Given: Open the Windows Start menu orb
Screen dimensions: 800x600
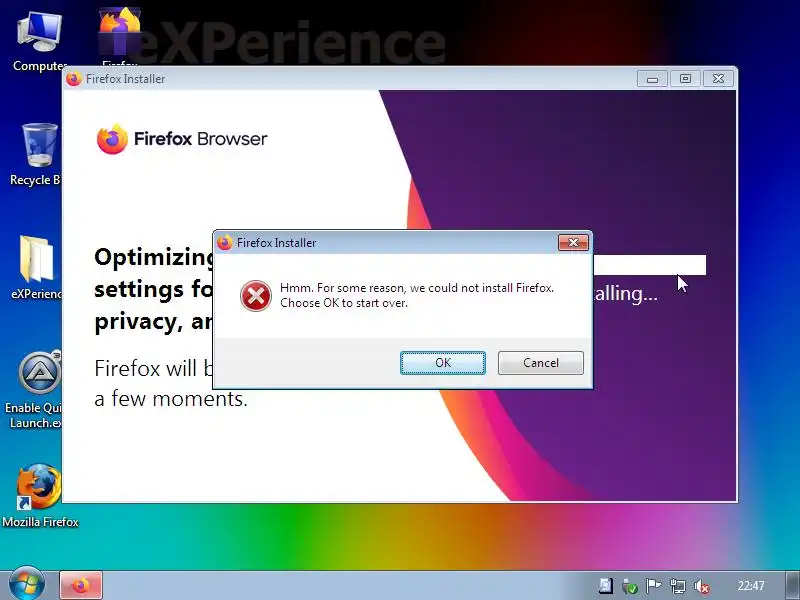Looking at the screenshot, I should coord(27,585).
